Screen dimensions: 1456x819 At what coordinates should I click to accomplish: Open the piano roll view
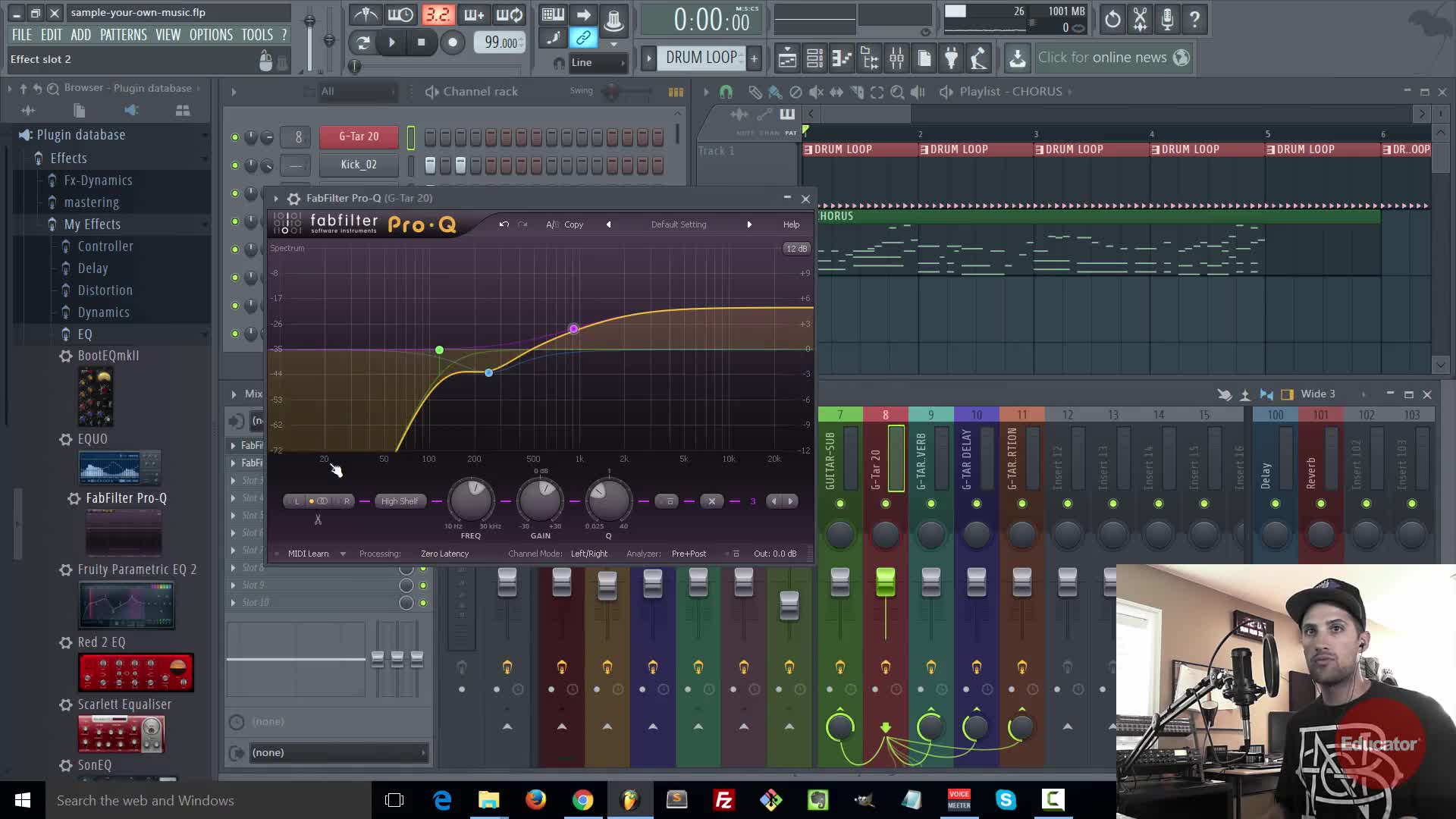point(842,58)
